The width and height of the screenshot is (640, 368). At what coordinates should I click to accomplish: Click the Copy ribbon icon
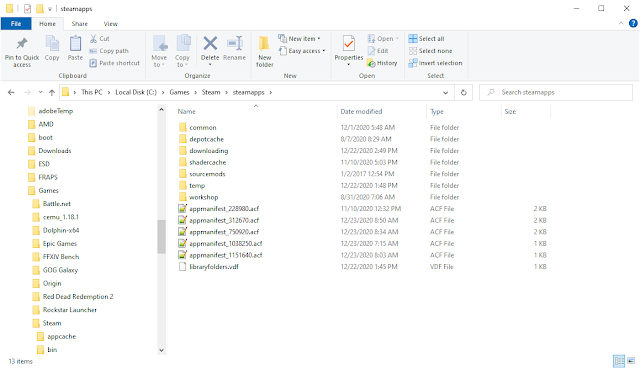tap(52, 44)
